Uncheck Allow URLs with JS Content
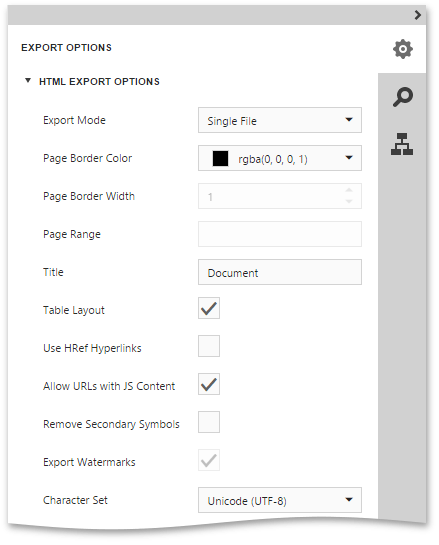The height and width of the screenshot is (545, 439). pyautogui.click(x=209, y=384)
